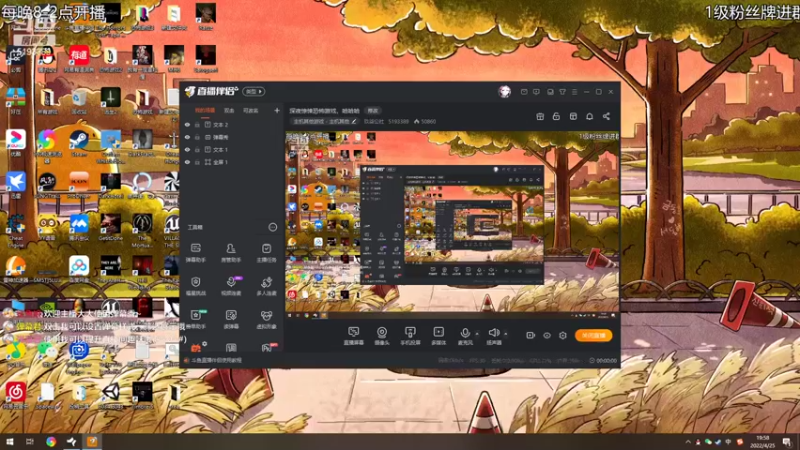Screen dimensions: 800x450
Task: Click the gift box icon in header
Action: (540, 116)
